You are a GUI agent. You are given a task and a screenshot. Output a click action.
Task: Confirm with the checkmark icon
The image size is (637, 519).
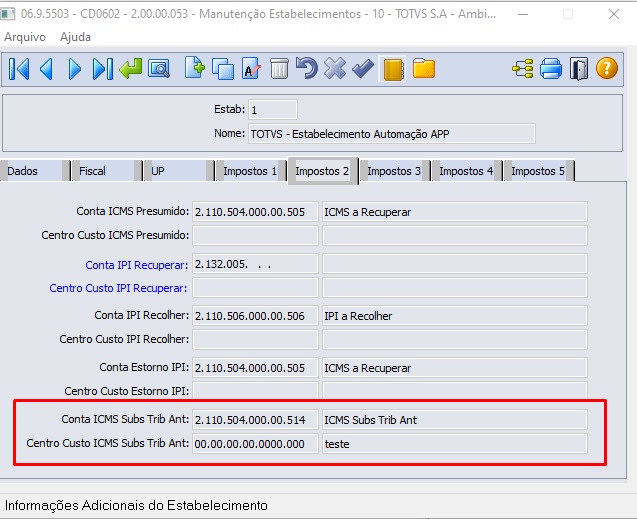pos(363,68)
